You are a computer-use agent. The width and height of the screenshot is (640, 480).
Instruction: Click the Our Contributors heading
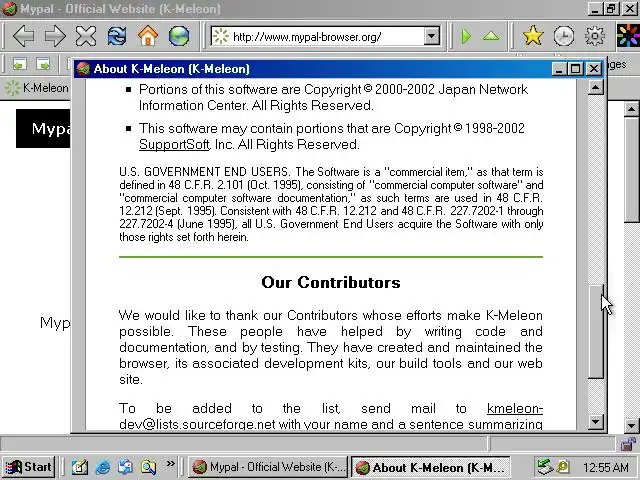[x=331, y=282]
